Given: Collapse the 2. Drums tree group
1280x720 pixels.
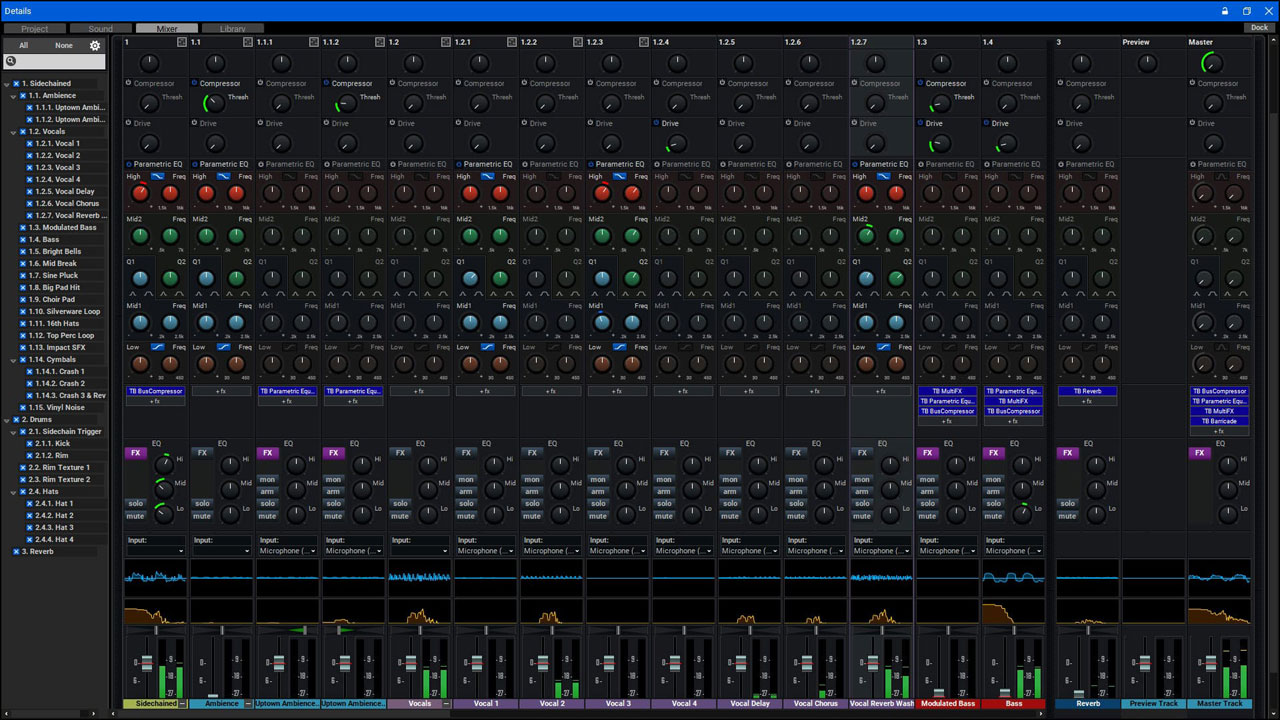Looking at the screenshot, I should (x=8, y=419).
